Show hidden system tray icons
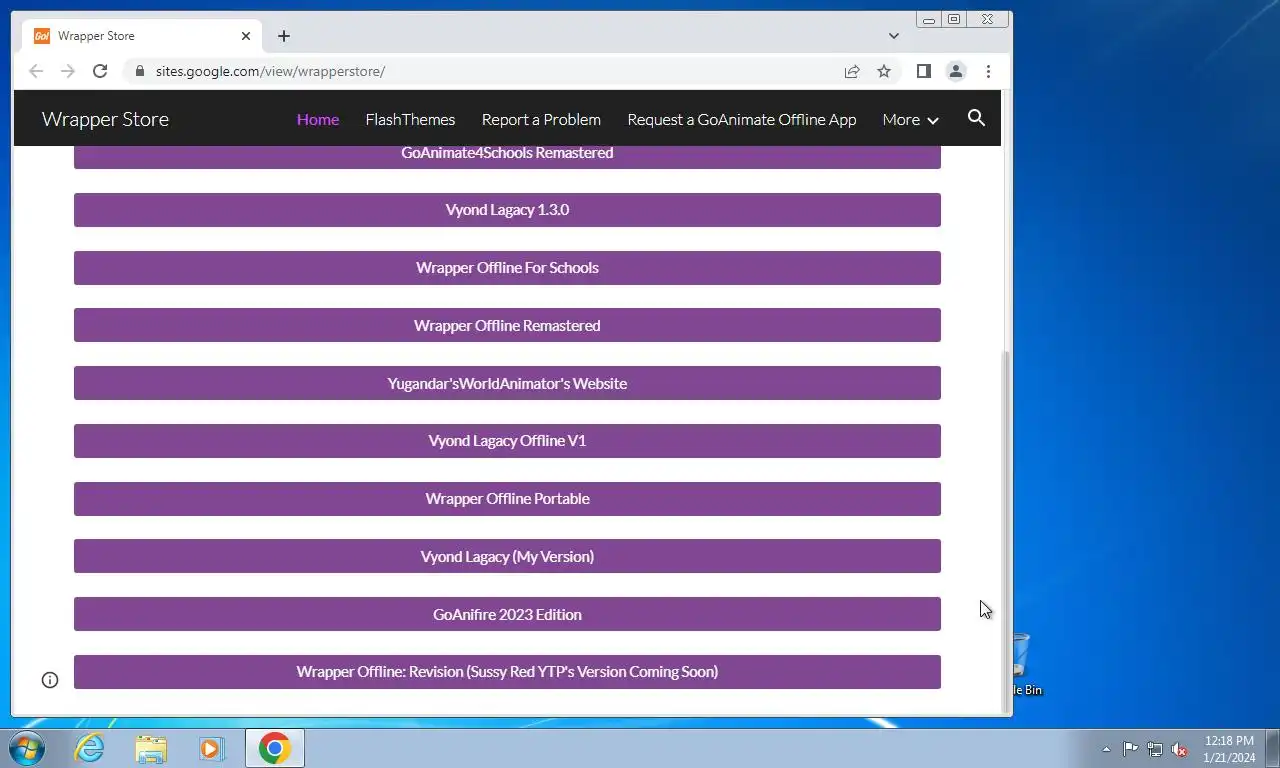This screenshot has width=1280, height=768. 1106,749
